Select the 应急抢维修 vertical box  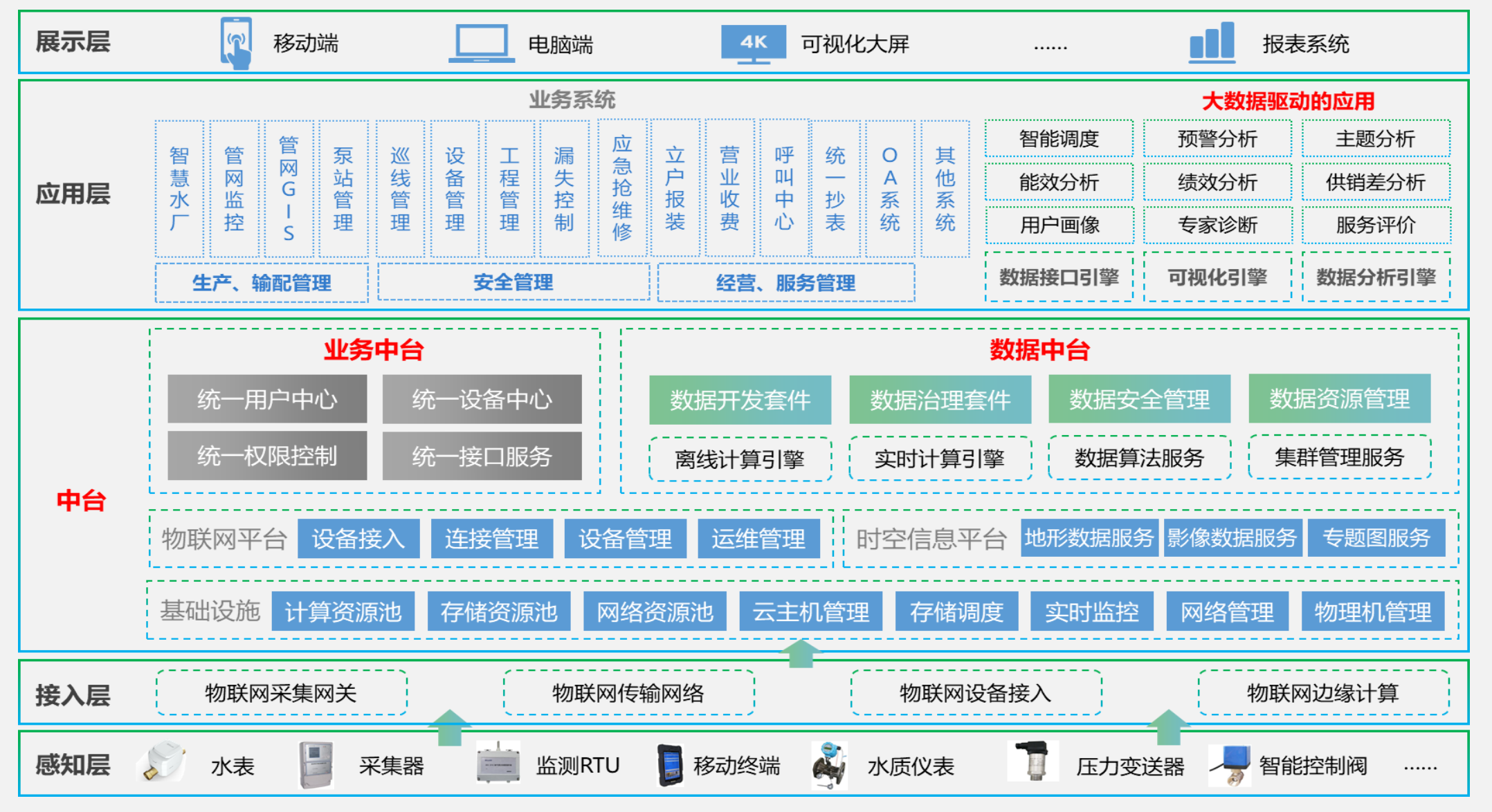coord(622,187)
